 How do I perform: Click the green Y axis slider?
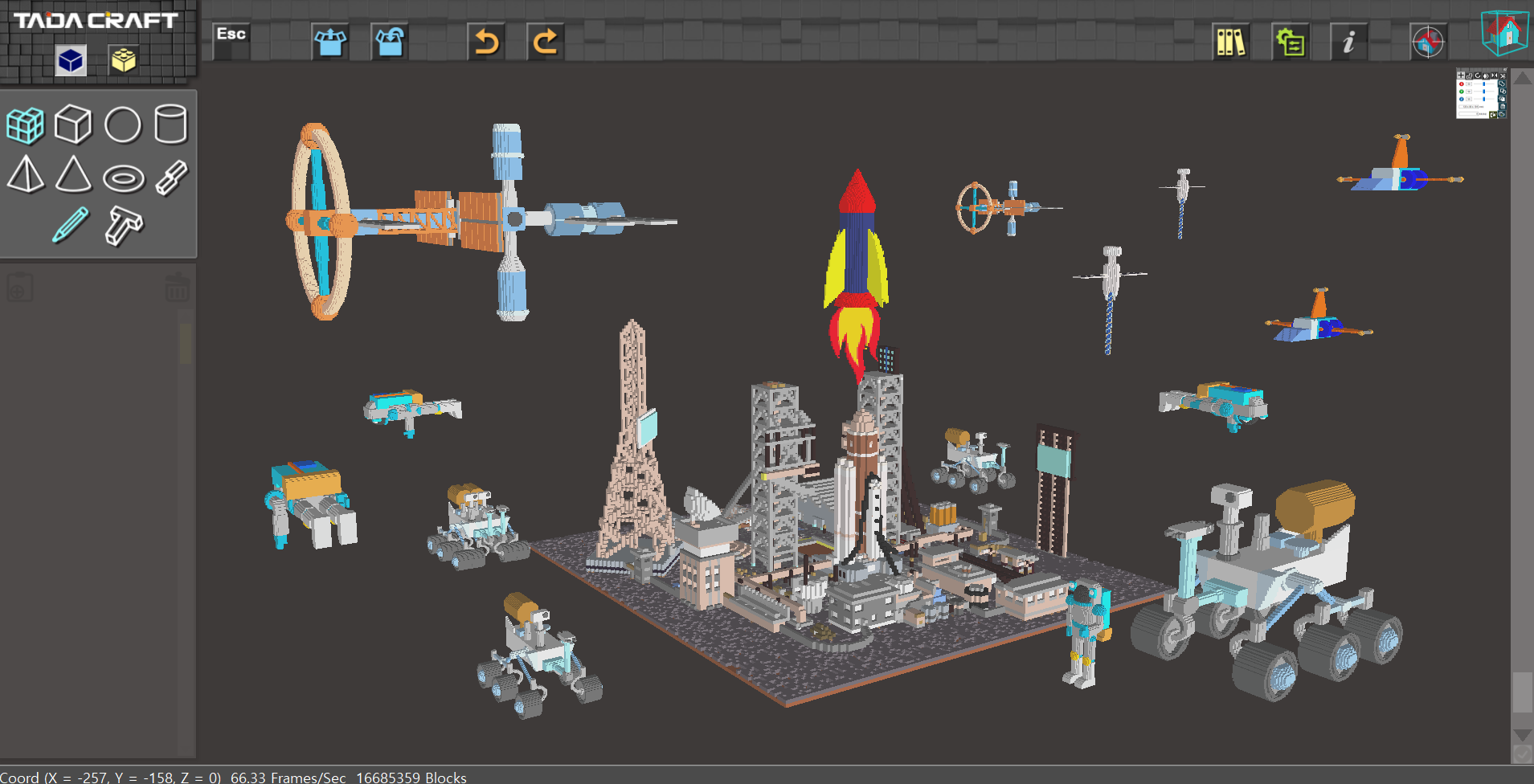1484,92
